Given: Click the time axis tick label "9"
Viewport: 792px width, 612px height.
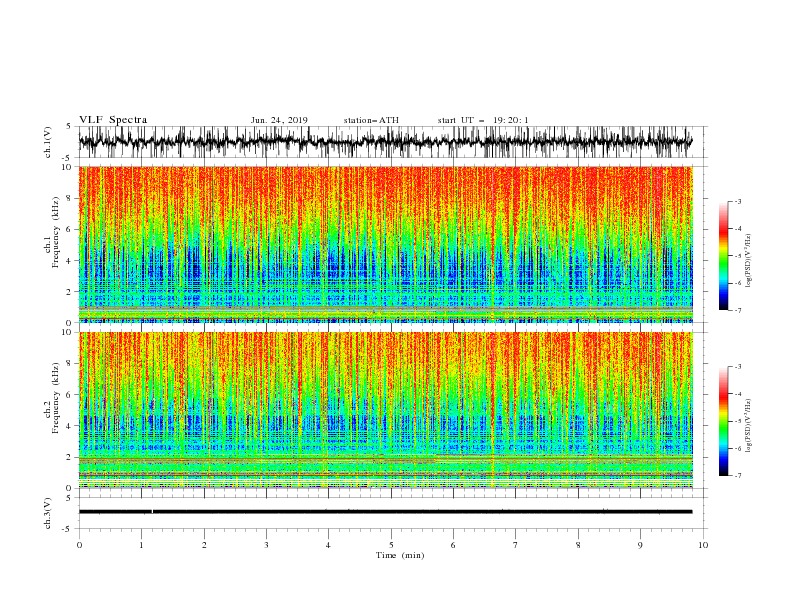Looking at the screenshot, I should [x=640, y=545].
